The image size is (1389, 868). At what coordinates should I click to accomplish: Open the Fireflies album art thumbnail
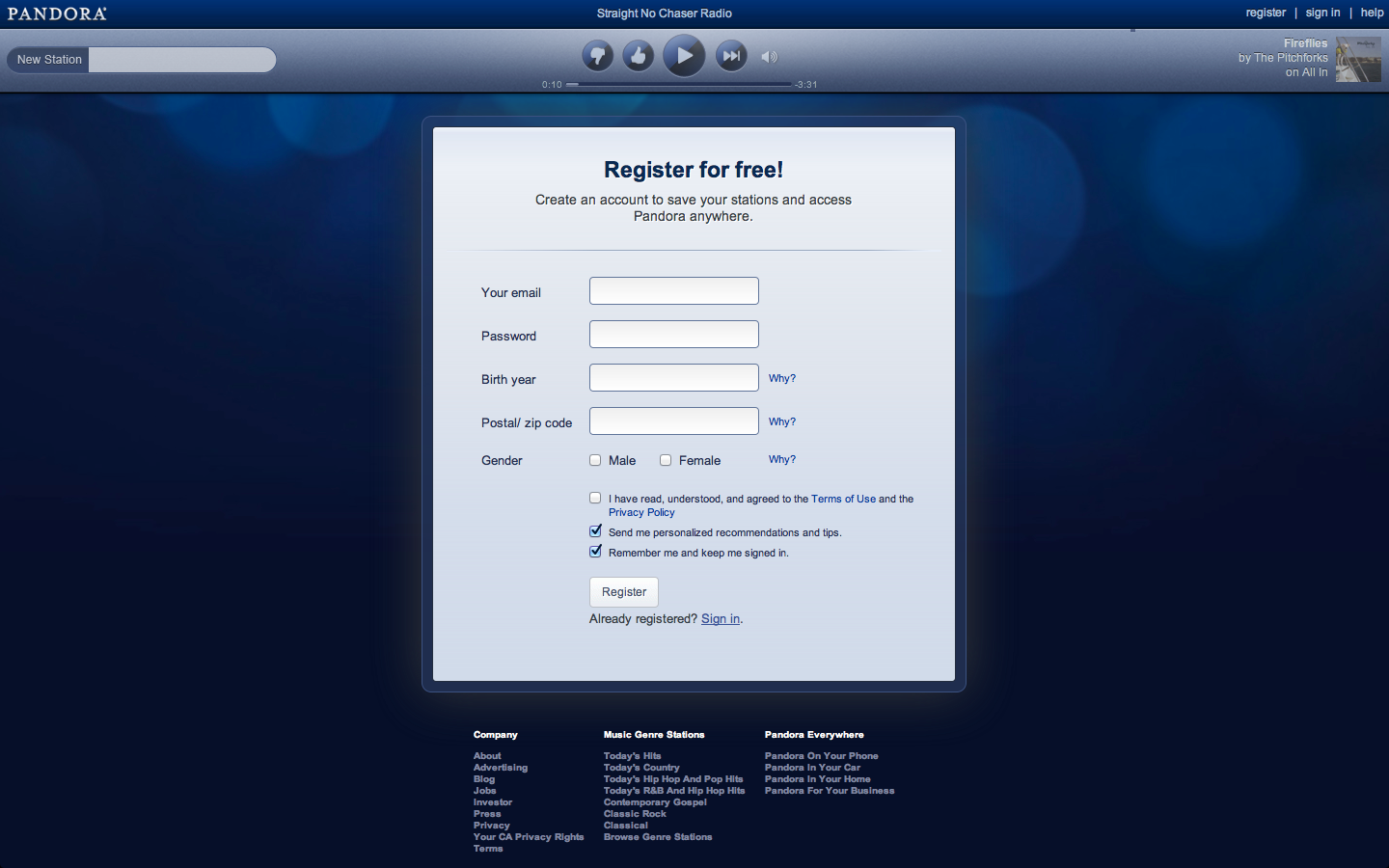(x=1358, y=60)
